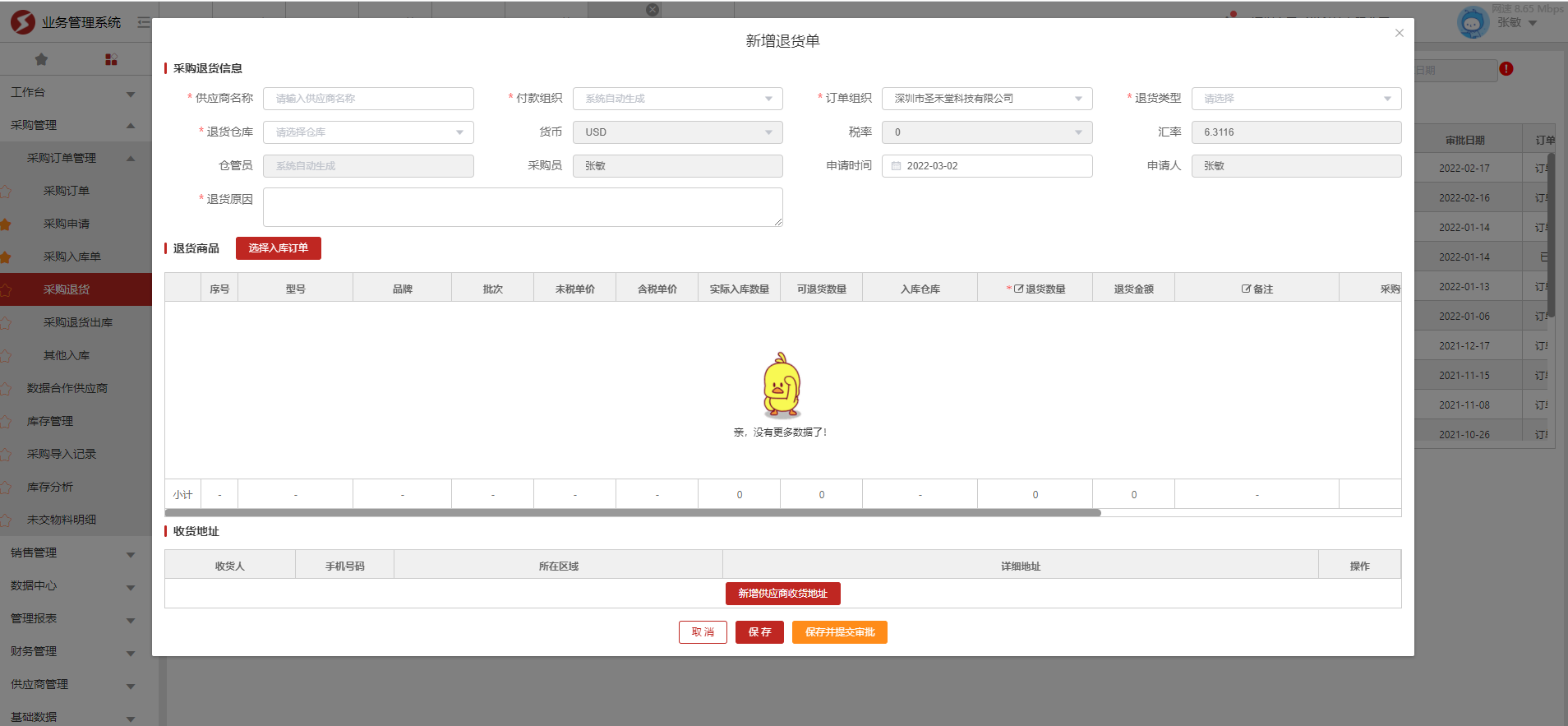The height and width of the screenshot is (726, 1568).
Task: Open the 退货类型 dropdown
Action: 1296,99
